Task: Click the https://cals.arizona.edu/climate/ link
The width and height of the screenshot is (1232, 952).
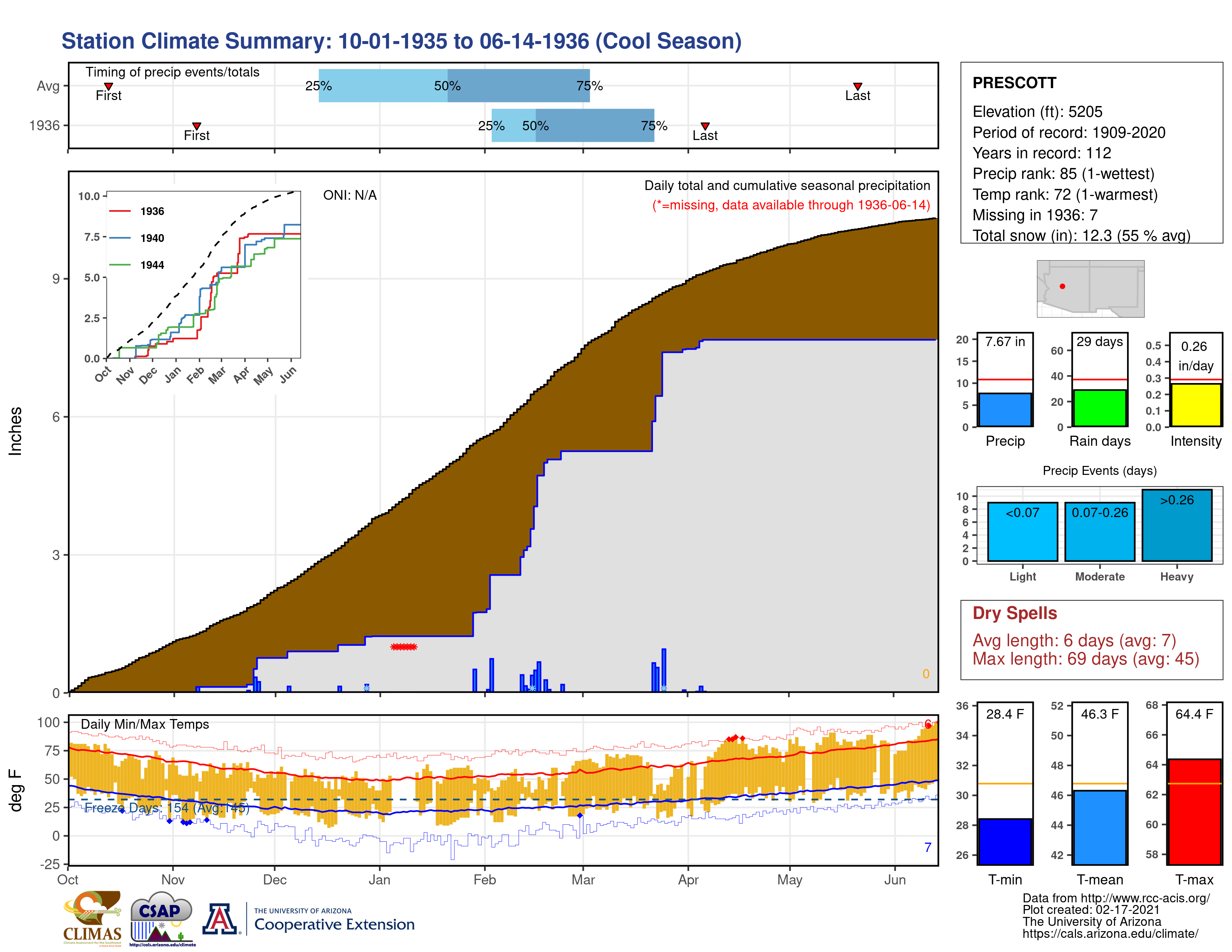Action: (x=1110, y=934)
